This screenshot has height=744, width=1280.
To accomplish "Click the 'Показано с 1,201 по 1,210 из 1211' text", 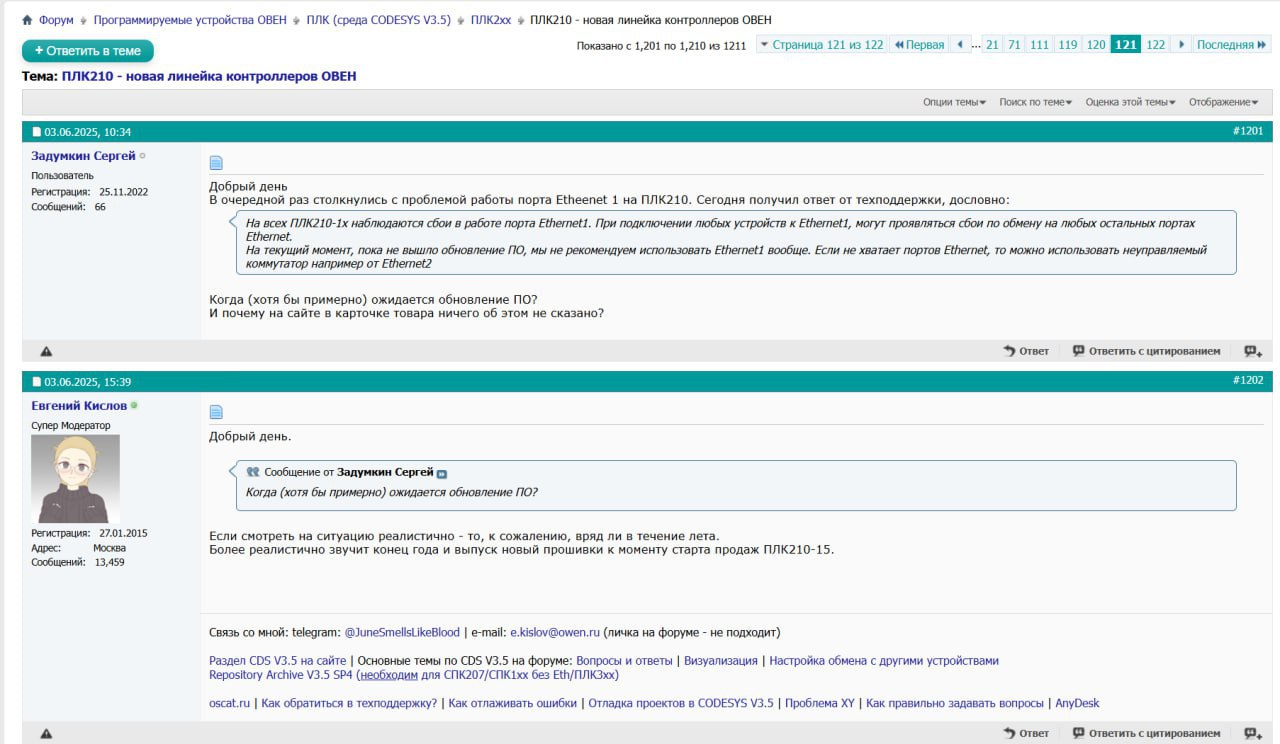I will tap(661, 46).
